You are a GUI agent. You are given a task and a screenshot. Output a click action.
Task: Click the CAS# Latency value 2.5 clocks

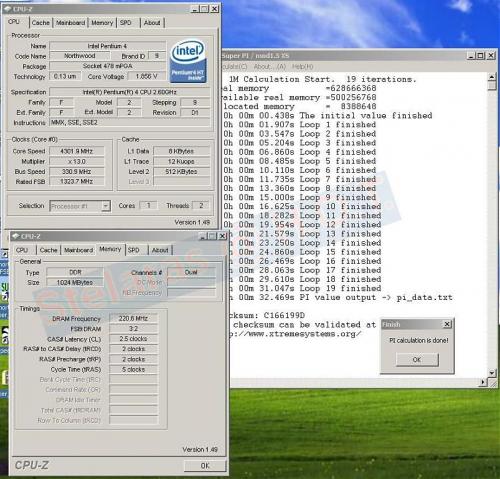(x=133, y=339)
